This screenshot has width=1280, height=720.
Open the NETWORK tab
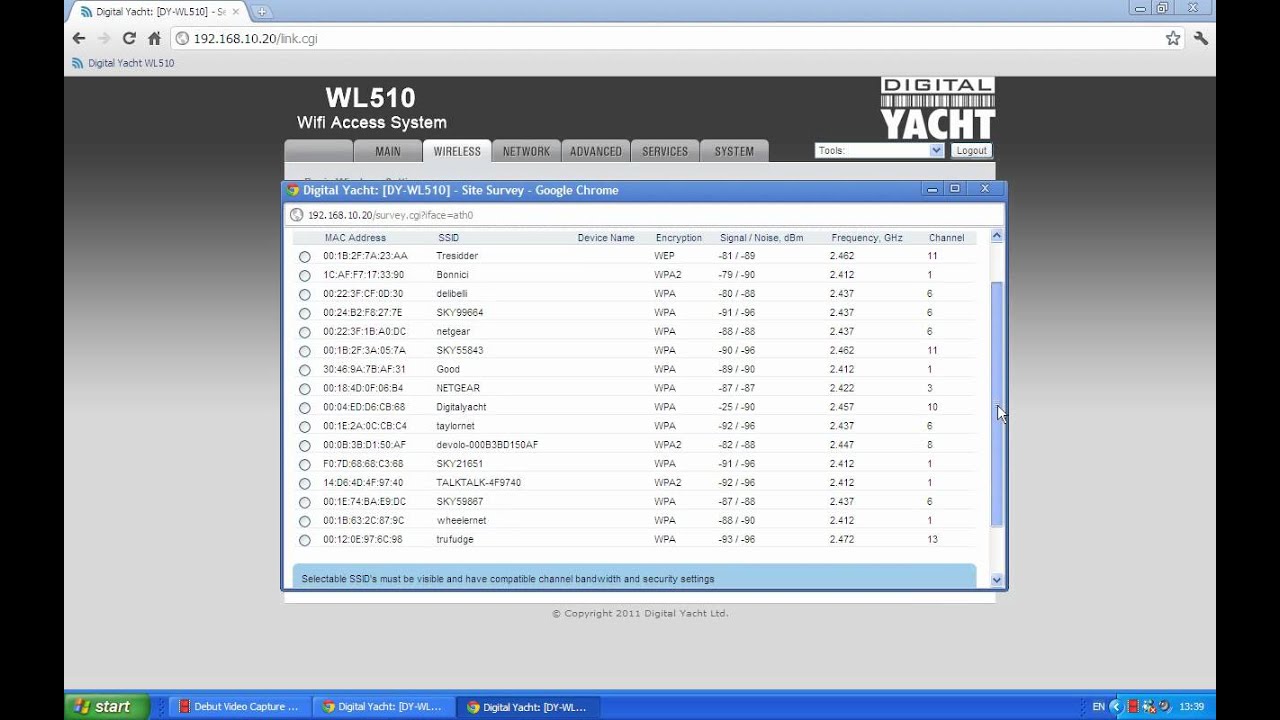(526, 151)
